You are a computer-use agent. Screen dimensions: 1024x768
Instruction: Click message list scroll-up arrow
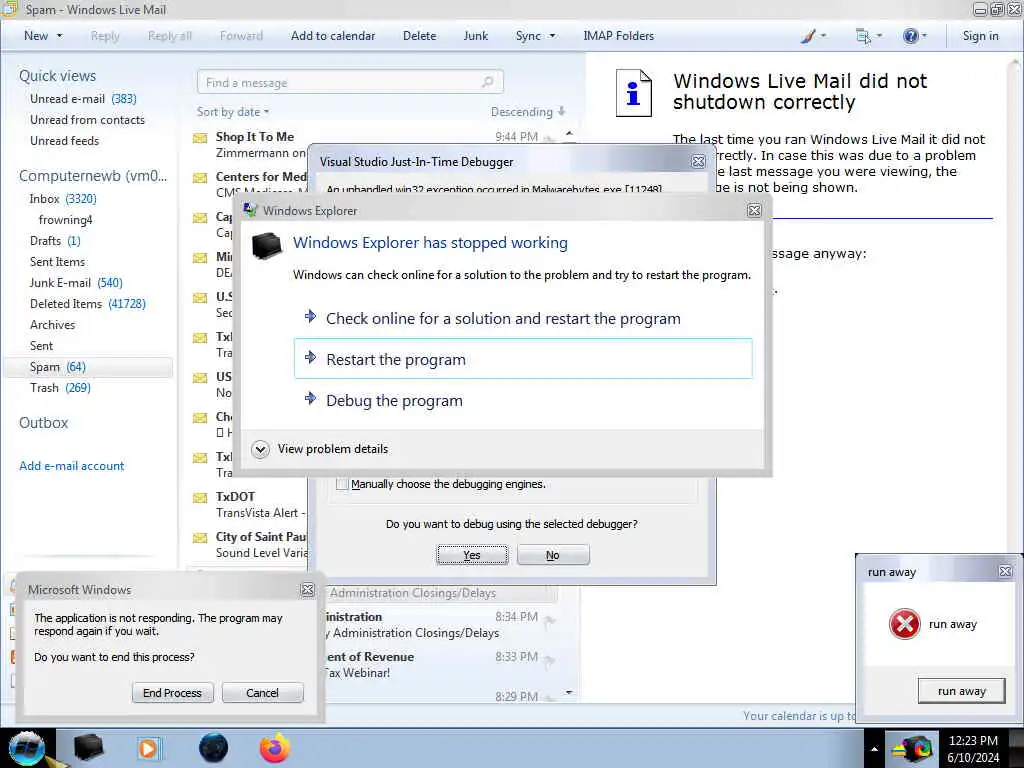pyautogui.click(x=569, y=133)
